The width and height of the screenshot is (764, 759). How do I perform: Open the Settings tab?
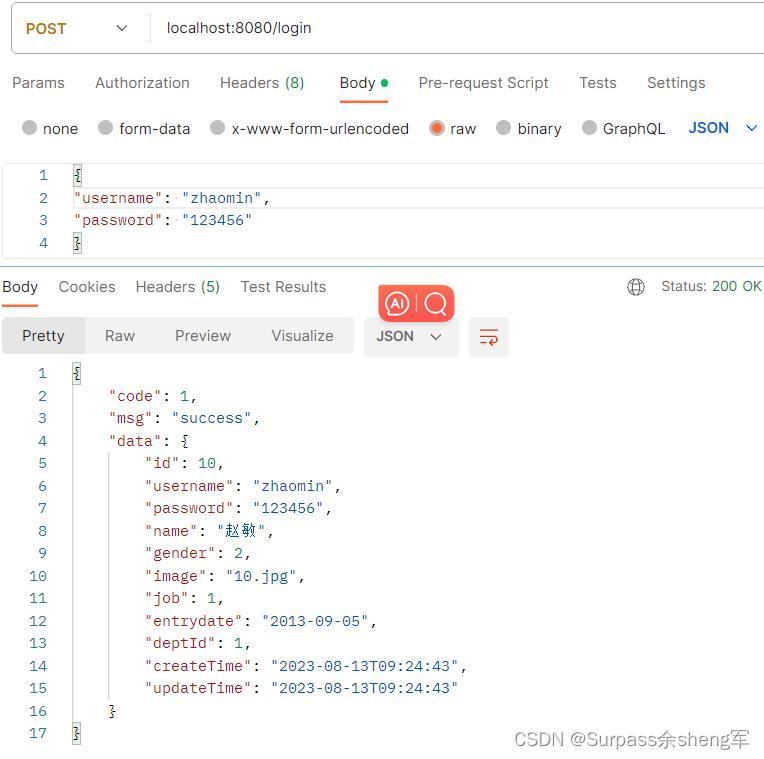click(676, 83)
